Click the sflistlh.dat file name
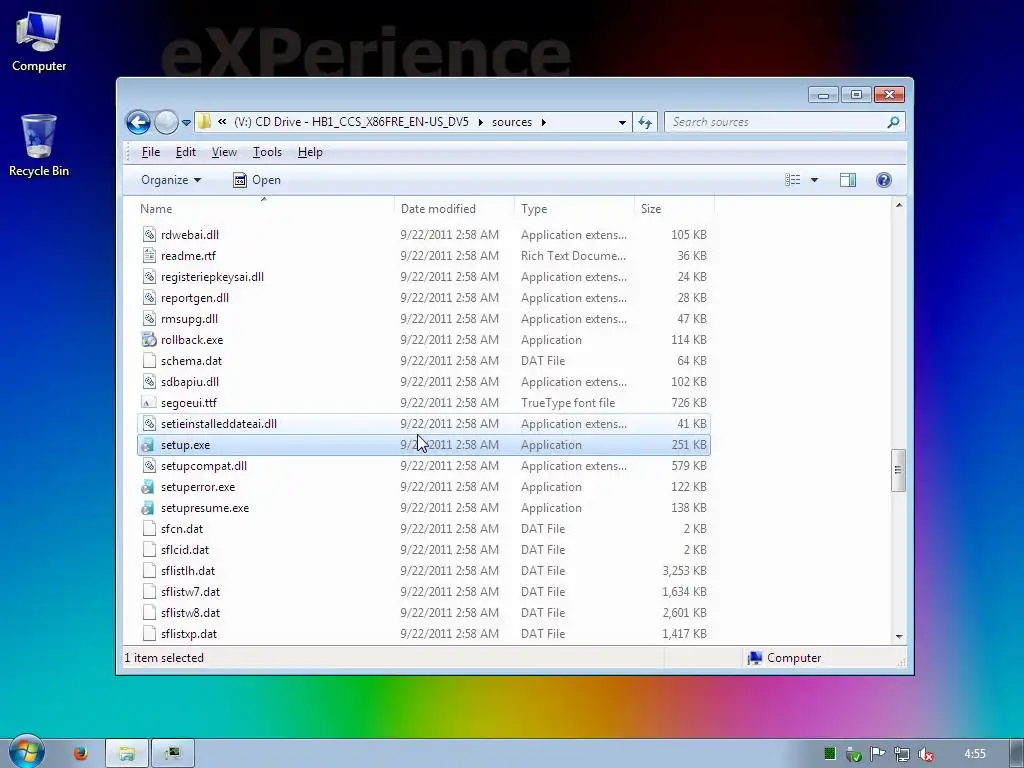The image size is (1024, 768). (187, 571)
